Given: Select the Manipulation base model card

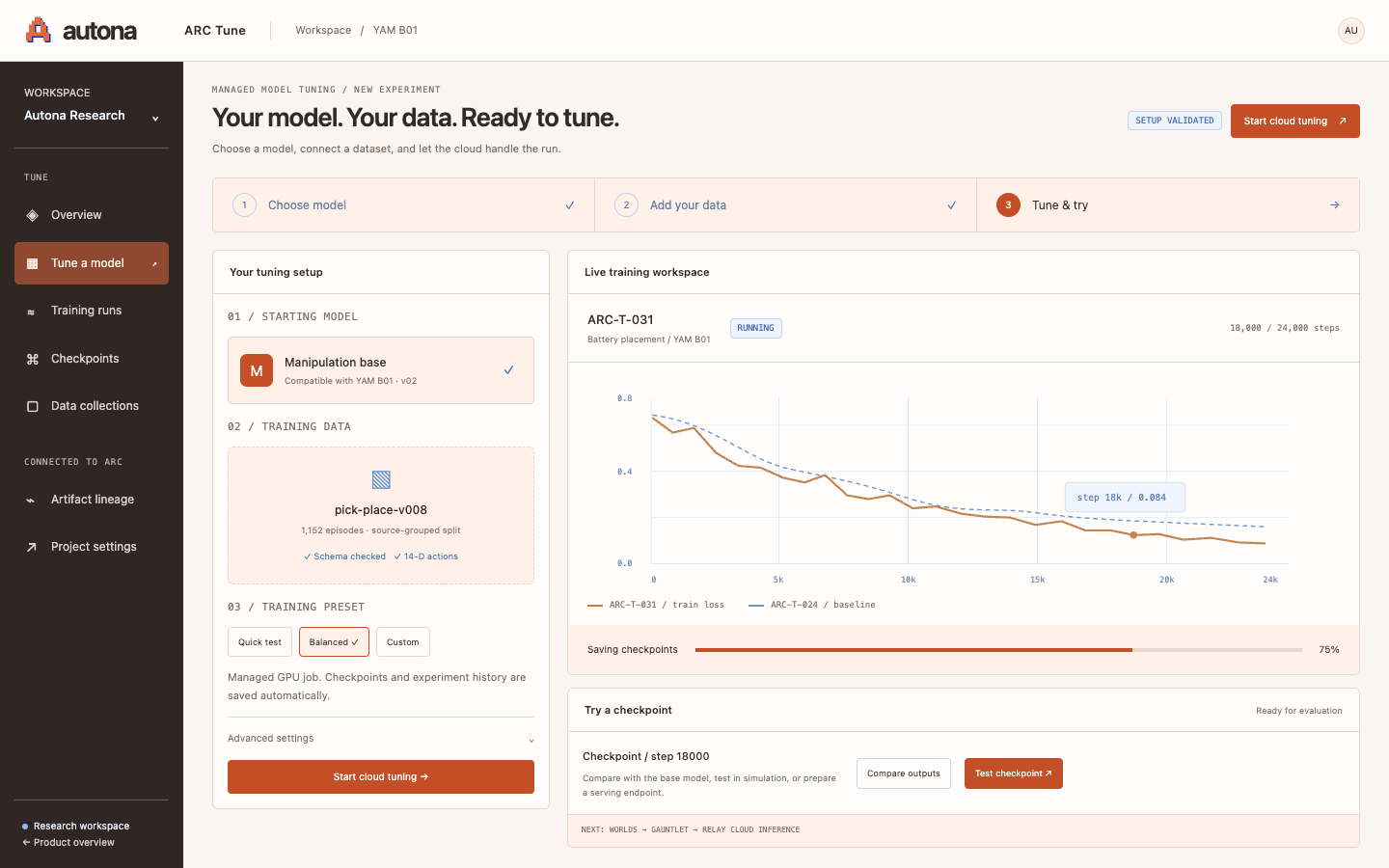Looking at the screenshot, I should [x=381, y=370].
